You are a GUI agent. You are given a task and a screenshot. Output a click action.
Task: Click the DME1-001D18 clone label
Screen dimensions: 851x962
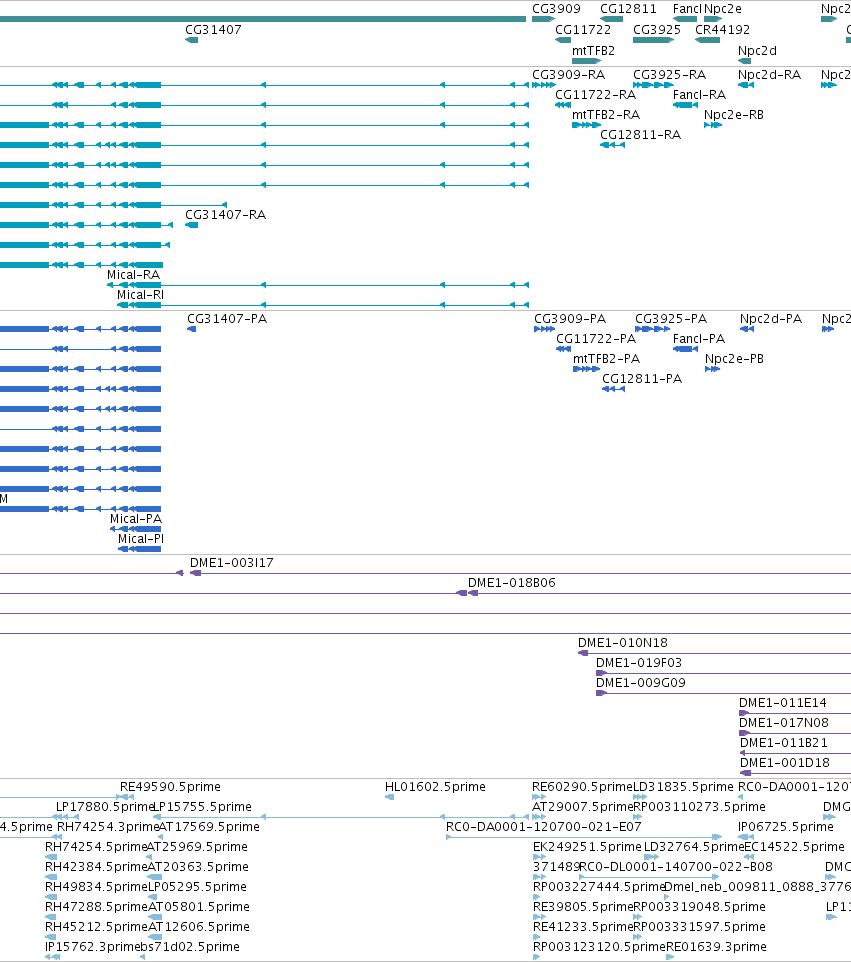pyautogui.click(x=785, y=763)
